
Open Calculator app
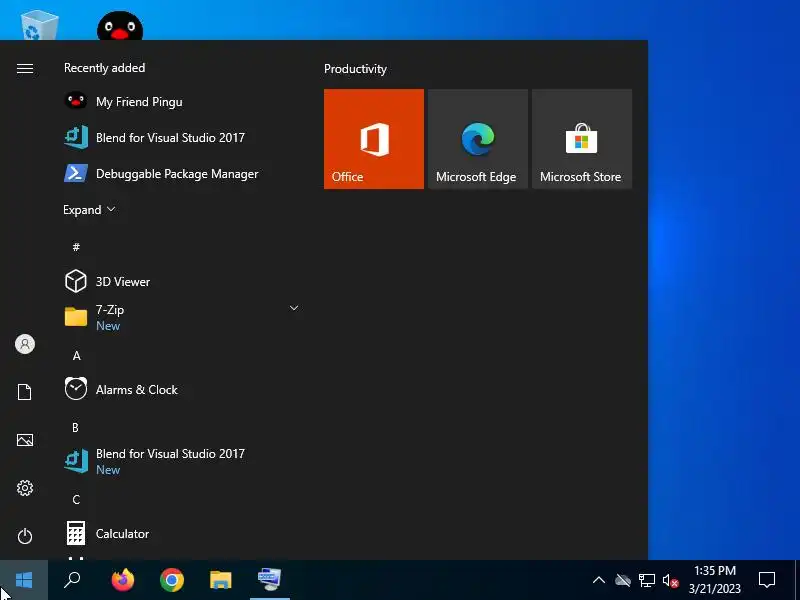pos(181,533)
